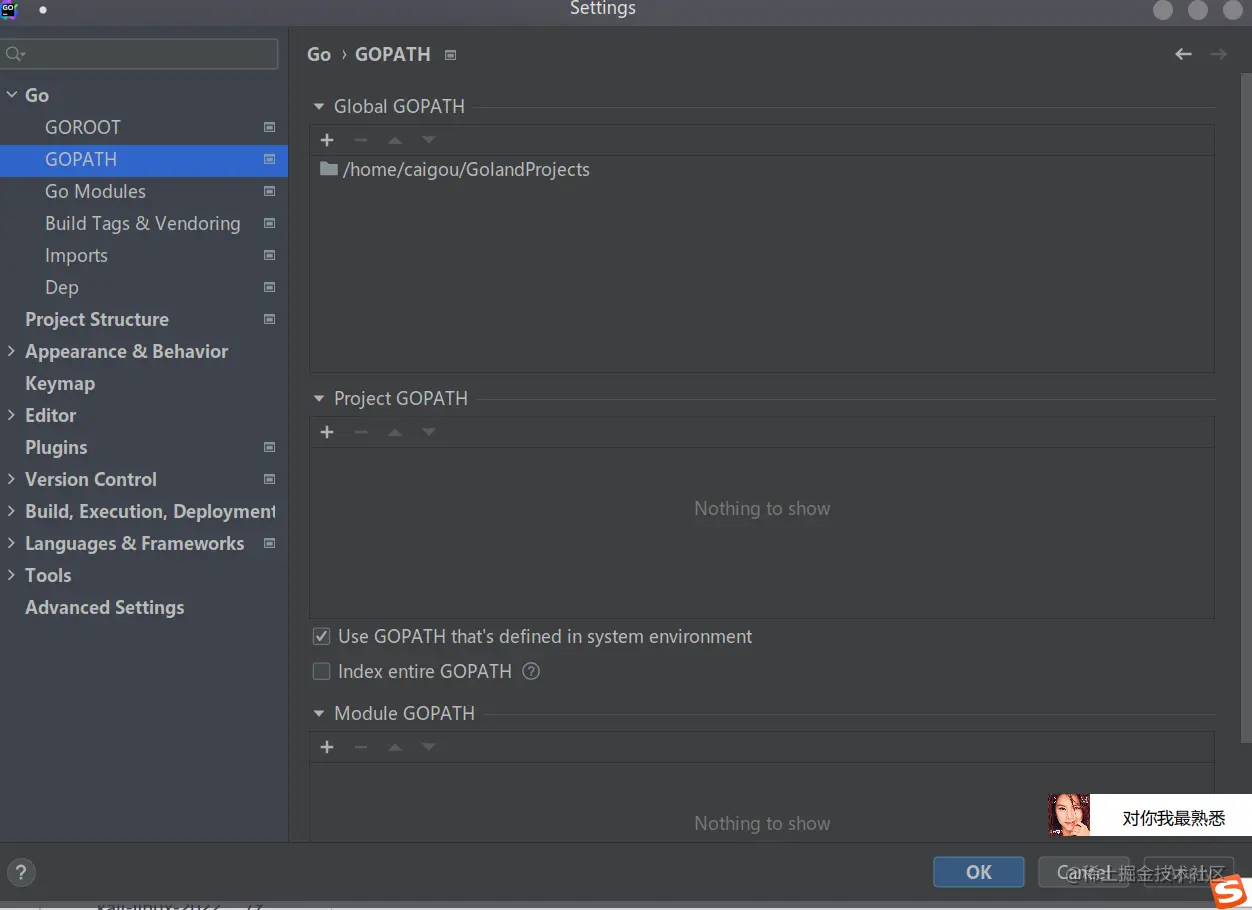Click project icon next to Plugins
The image size is (1252, 910).
pyautogui.click(x=269, y=447)
